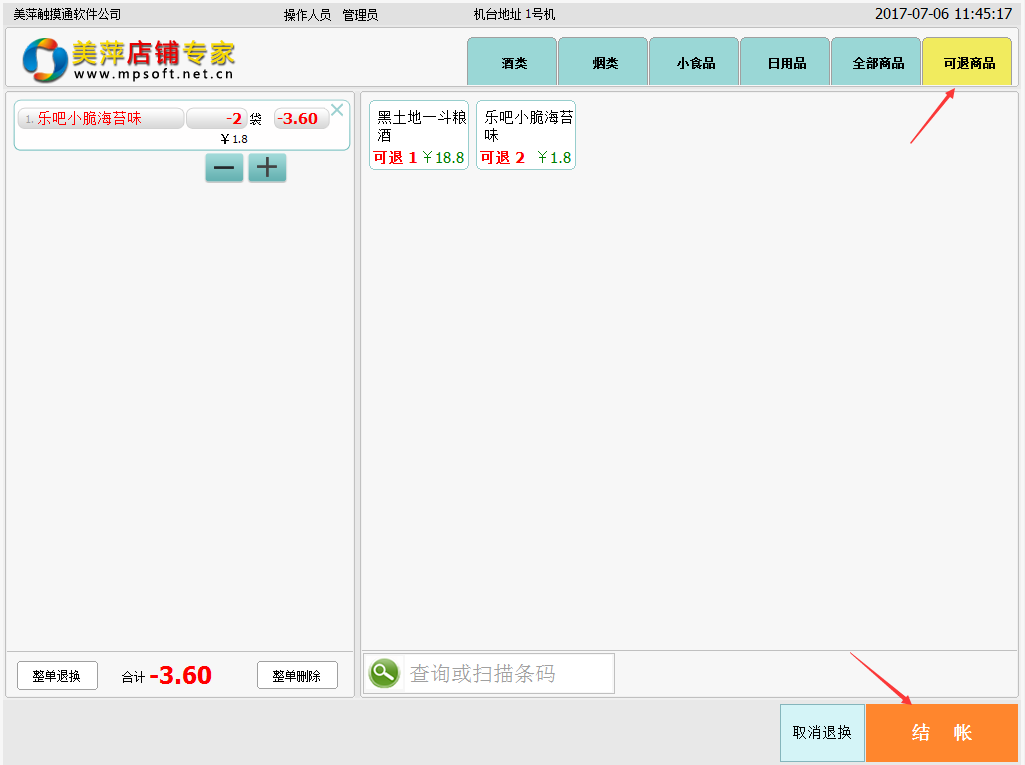Click the minus quantity button
The height and width of the screenshot is (765, 1025).
coord(224,168)
